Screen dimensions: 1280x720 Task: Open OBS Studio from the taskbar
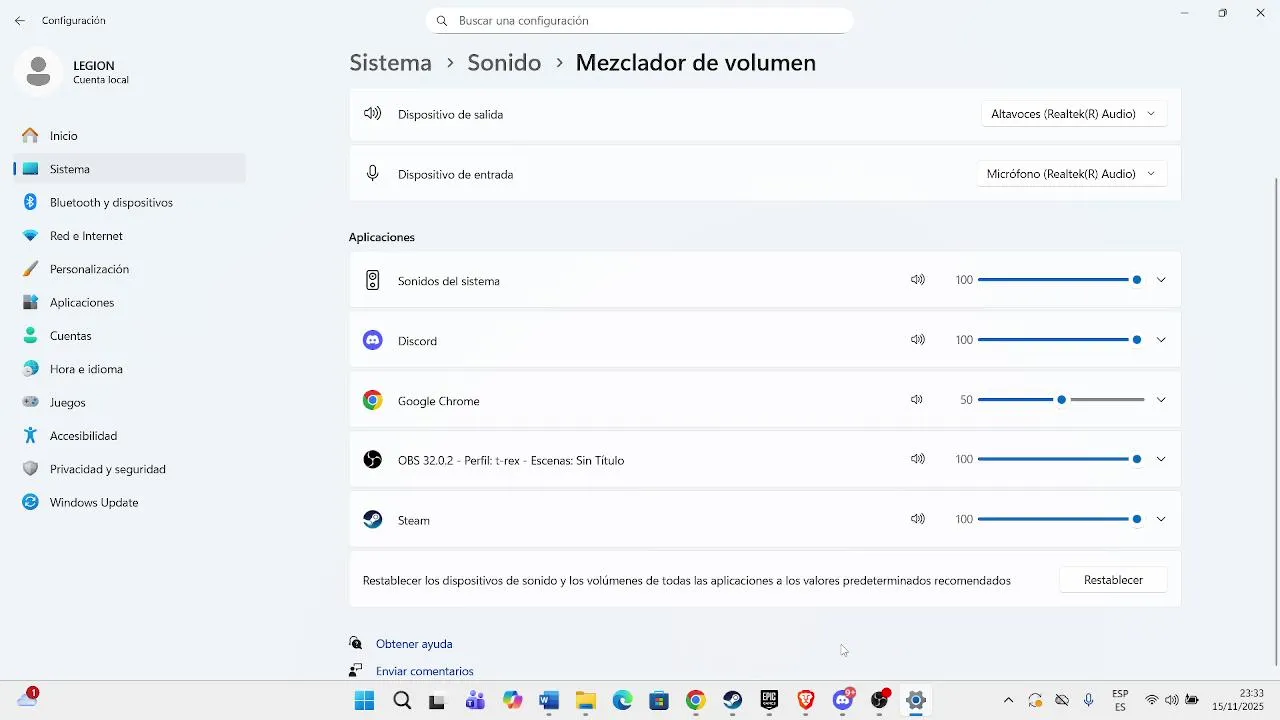[880, 700]
